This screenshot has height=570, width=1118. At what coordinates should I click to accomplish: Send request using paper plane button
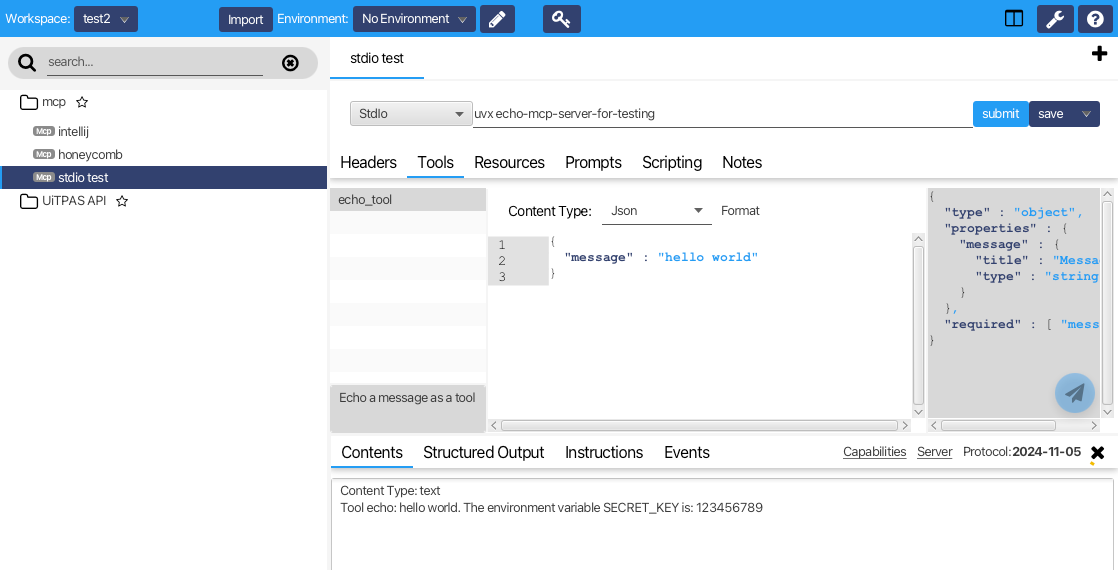(1074, 393)
